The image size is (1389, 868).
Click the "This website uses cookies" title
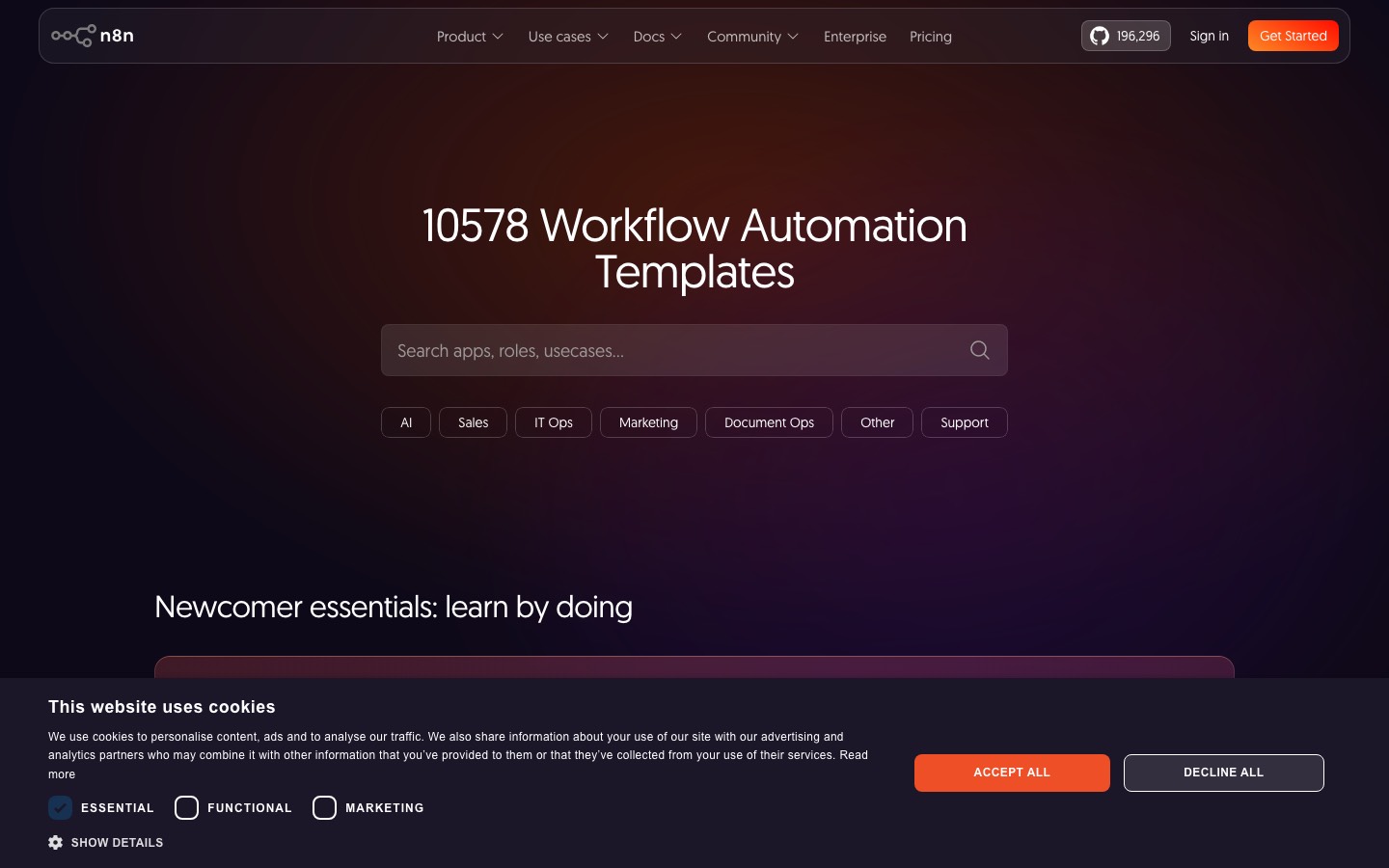pos(162,707)
